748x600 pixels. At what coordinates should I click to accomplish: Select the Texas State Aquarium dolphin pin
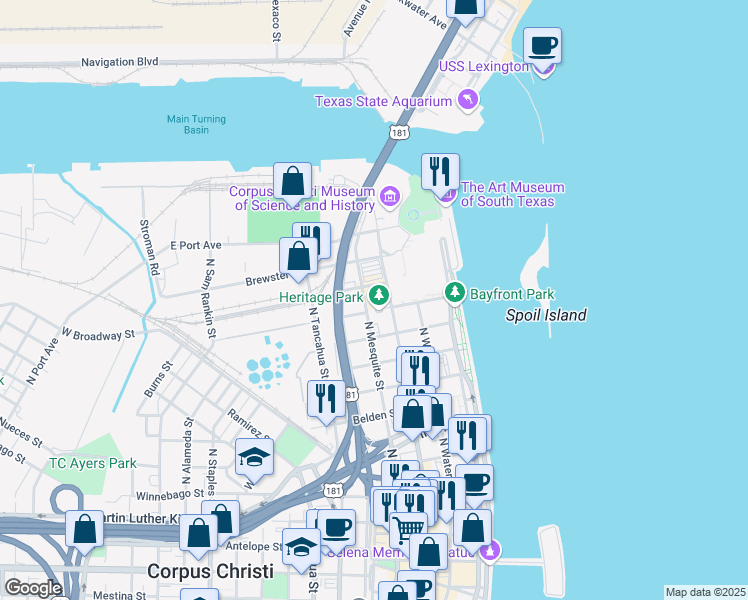point(468,100)
